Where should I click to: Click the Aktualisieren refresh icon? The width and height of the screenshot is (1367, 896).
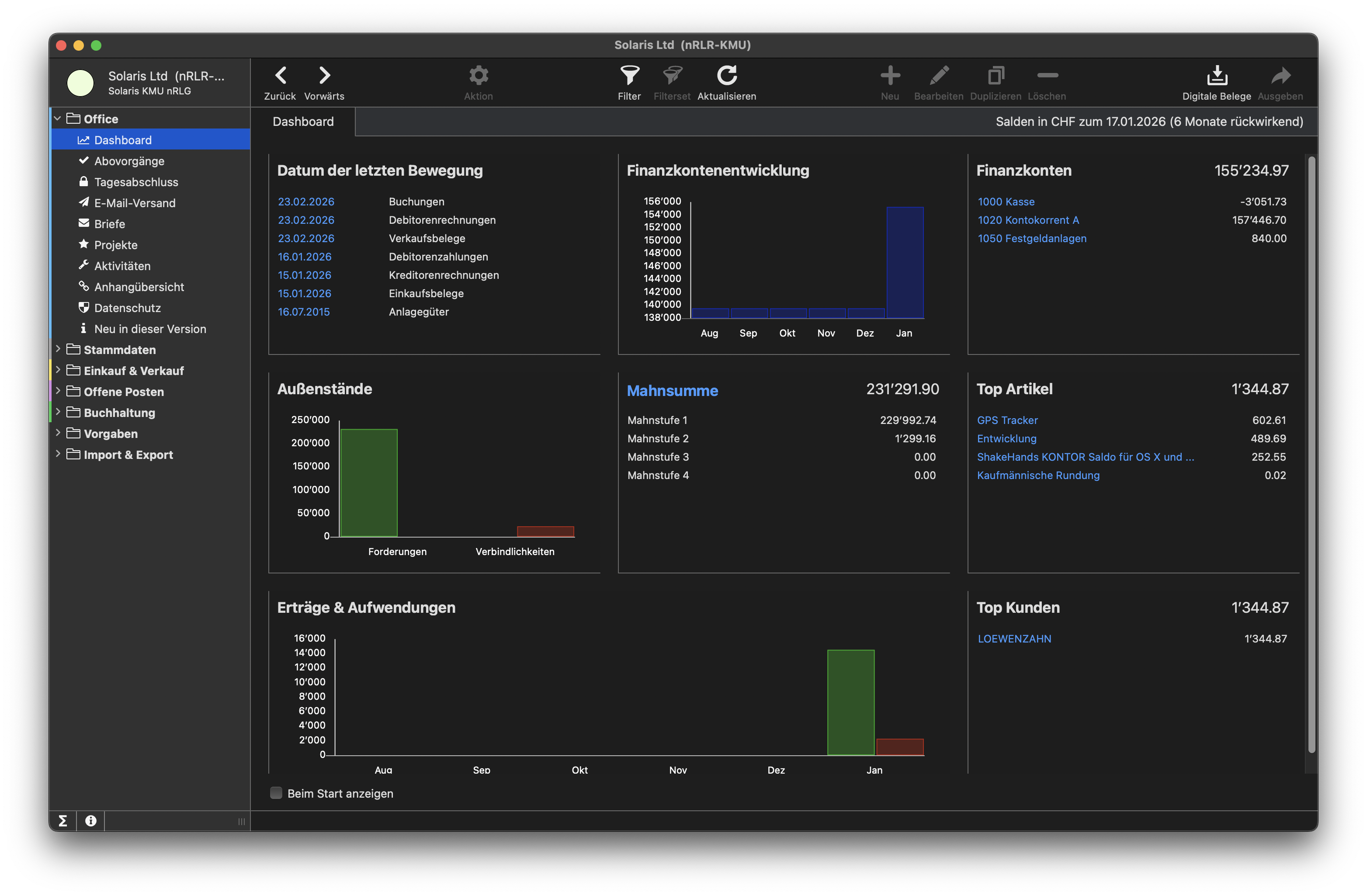[x=727, y=76]
